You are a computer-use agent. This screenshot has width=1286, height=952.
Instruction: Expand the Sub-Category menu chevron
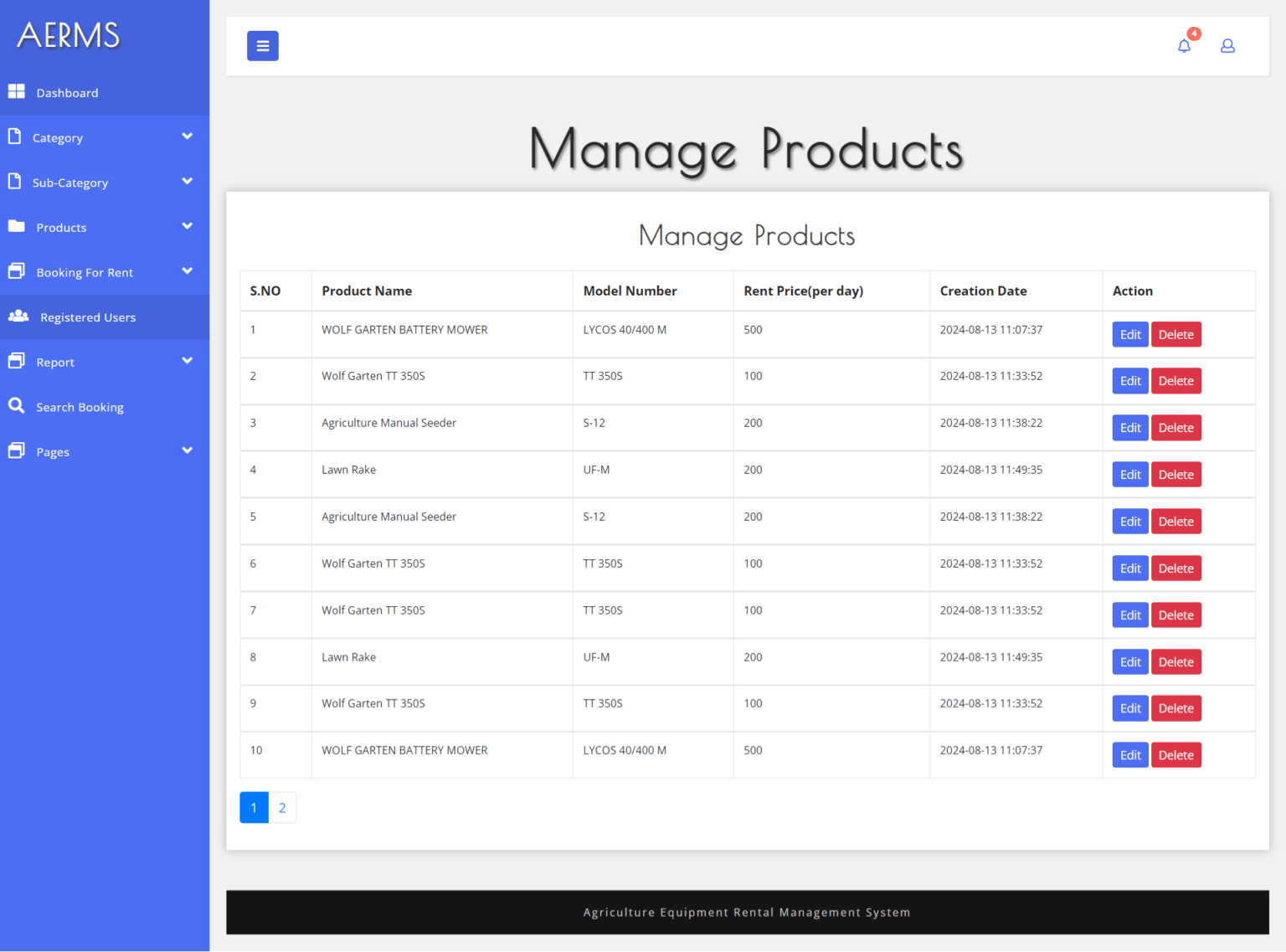[188, 182]
